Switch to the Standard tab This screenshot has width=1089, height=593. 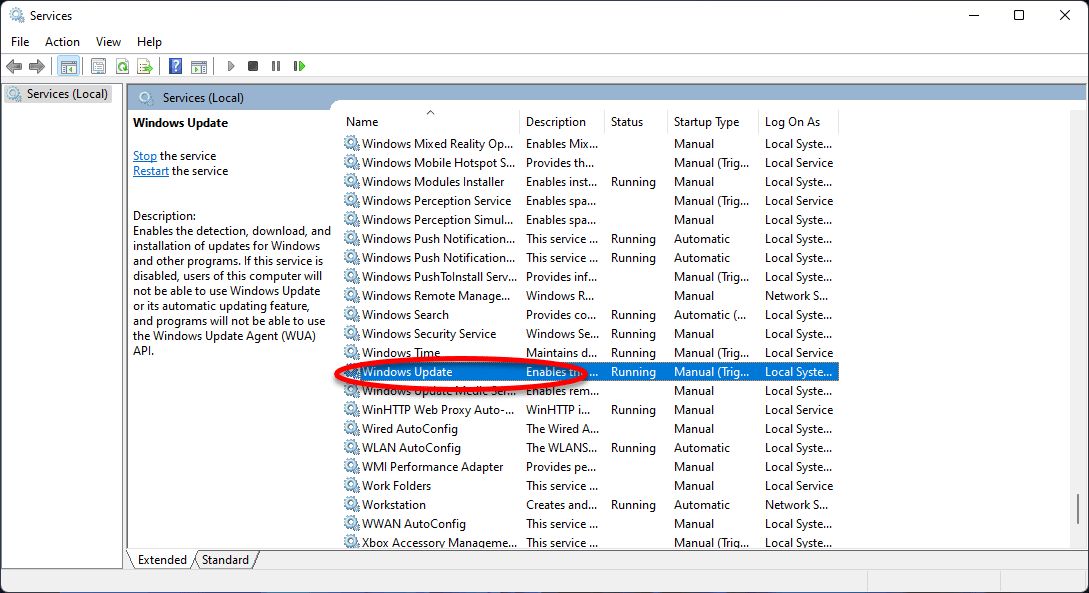point(225,560)
